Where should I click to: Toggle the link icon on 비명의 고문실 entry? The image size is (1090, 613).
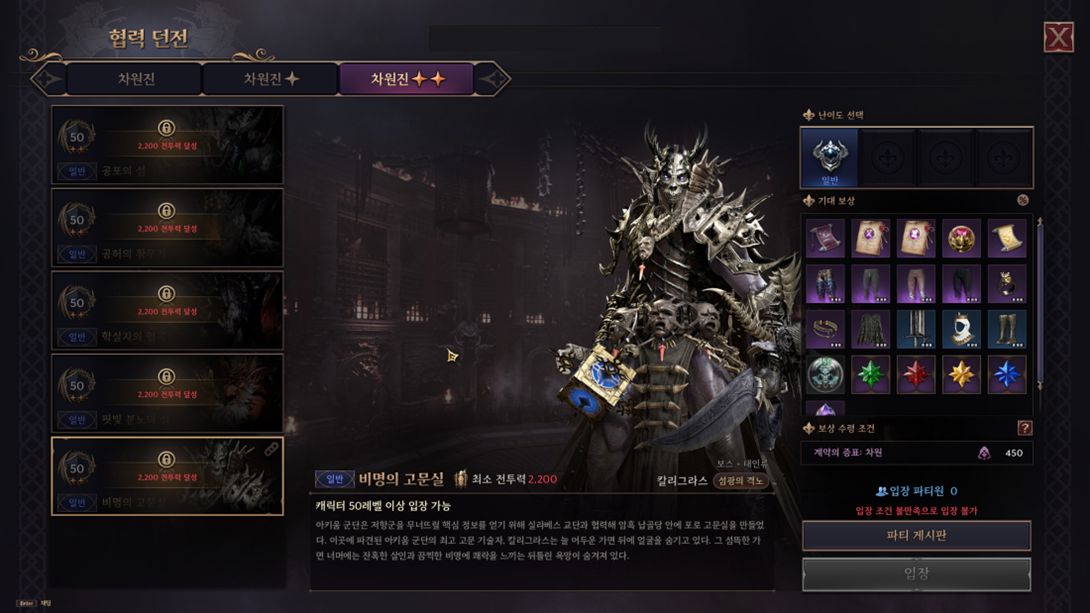(x=271, y=450)
